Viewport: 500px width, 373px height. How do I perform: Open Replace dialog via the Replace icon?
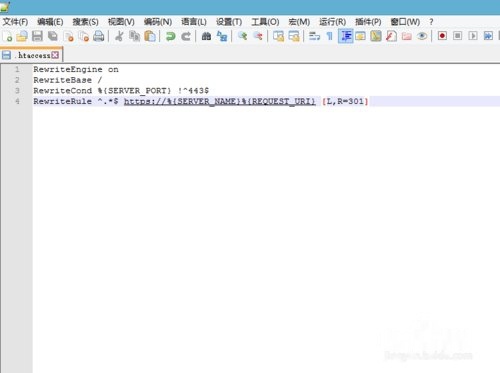coord(222,36)
